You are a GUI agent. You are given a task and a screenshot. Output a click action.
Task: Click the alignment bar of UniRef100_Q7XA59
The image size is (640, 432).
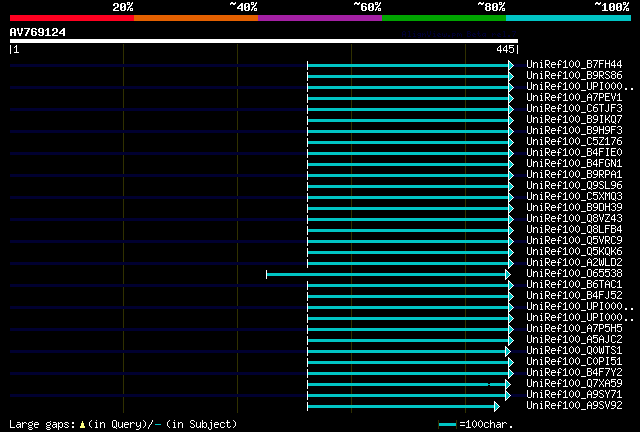point(409,385)
